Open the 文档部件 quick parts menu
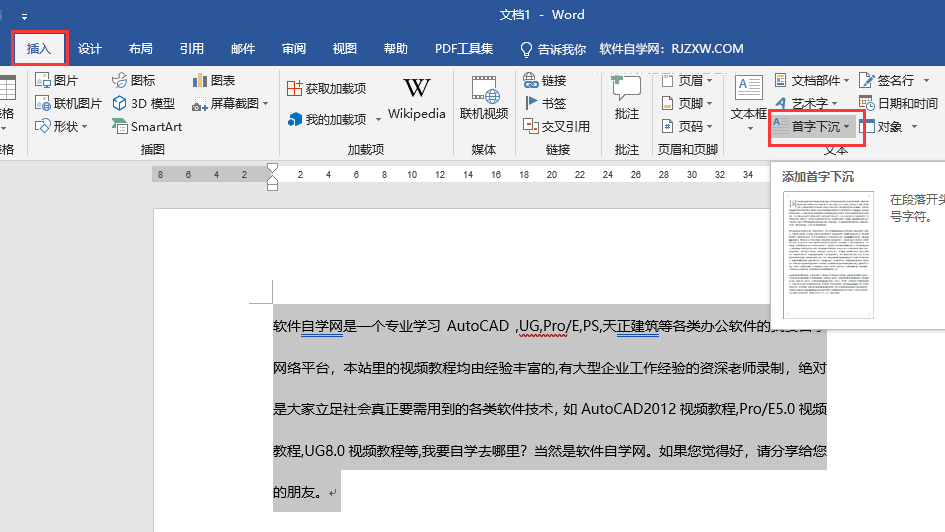Image resolution: width=945 pixels, height=532 pixels. [811, 80]
